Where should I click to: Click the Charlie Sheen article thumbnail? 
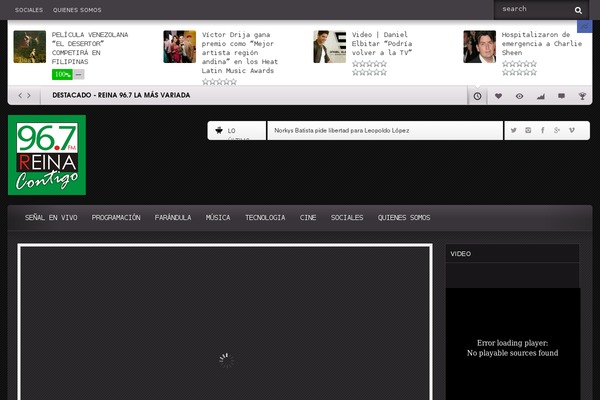[x=479, y=47]
